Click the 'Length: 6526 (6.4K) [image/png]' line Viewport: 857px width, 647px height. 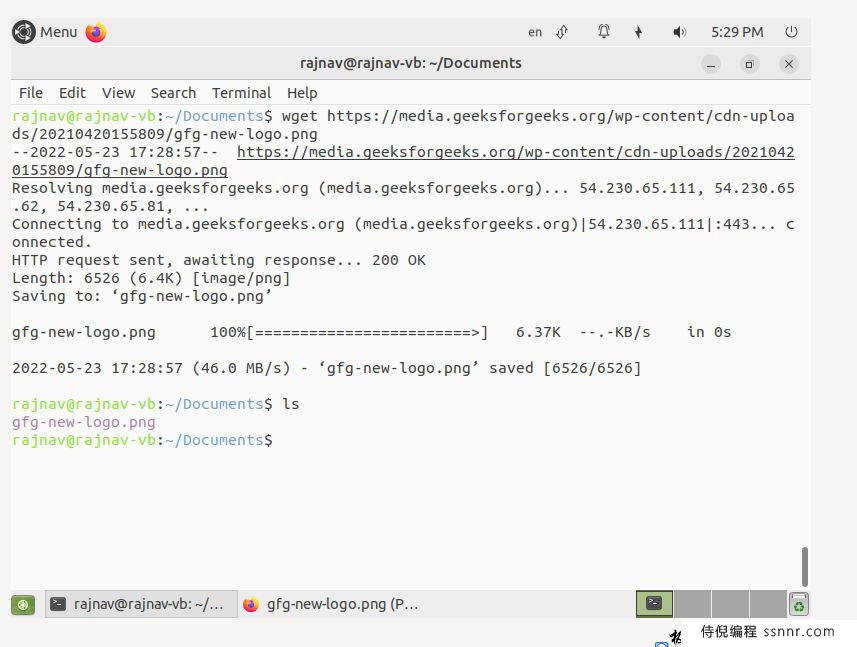coord(151,278)
